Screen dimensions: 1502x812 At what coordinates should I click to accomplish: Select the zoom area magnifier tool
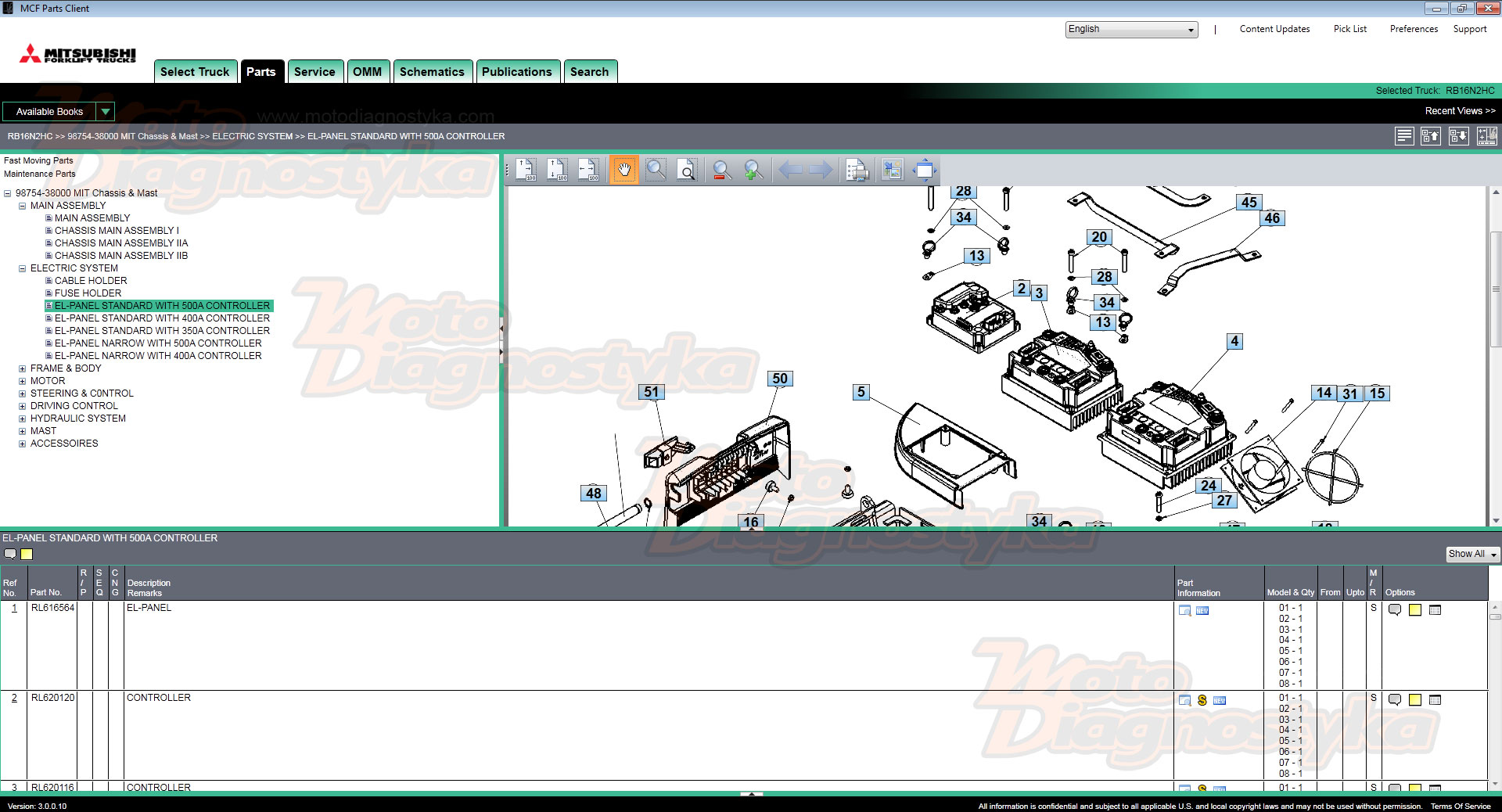point(656,170)
